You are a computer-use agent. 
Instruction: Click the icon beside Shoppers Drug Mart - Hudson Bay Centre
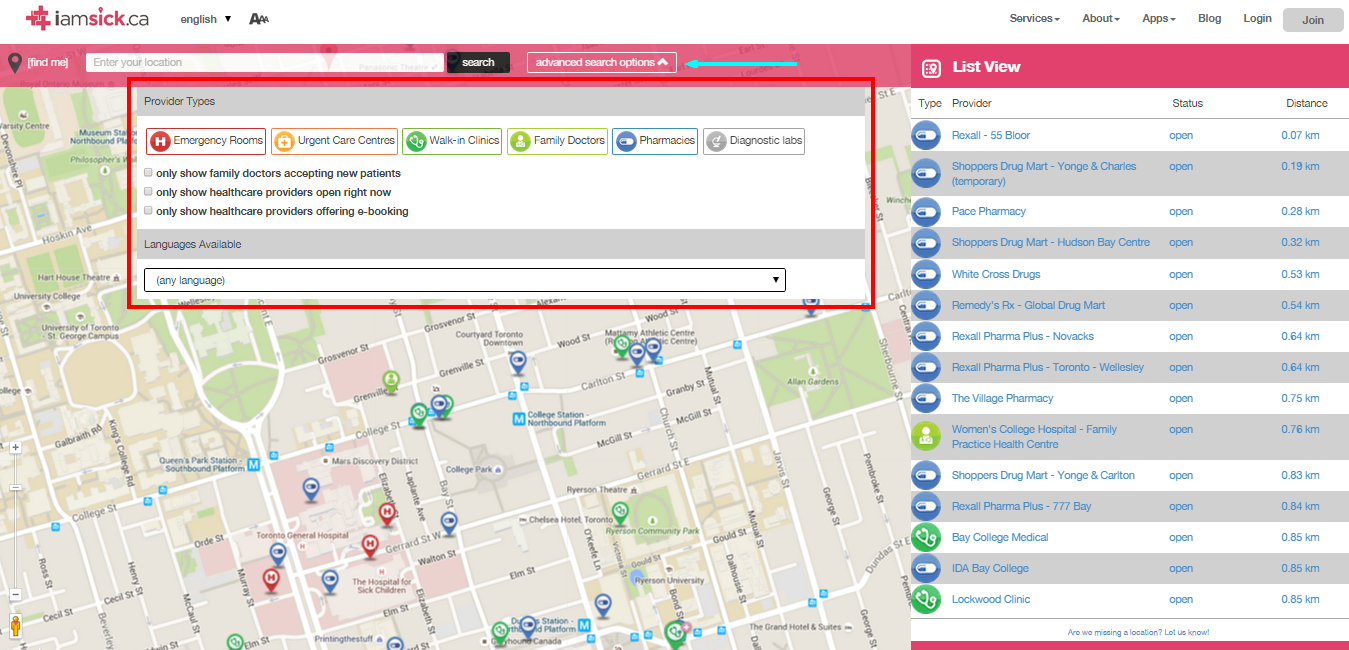[926, 242]
